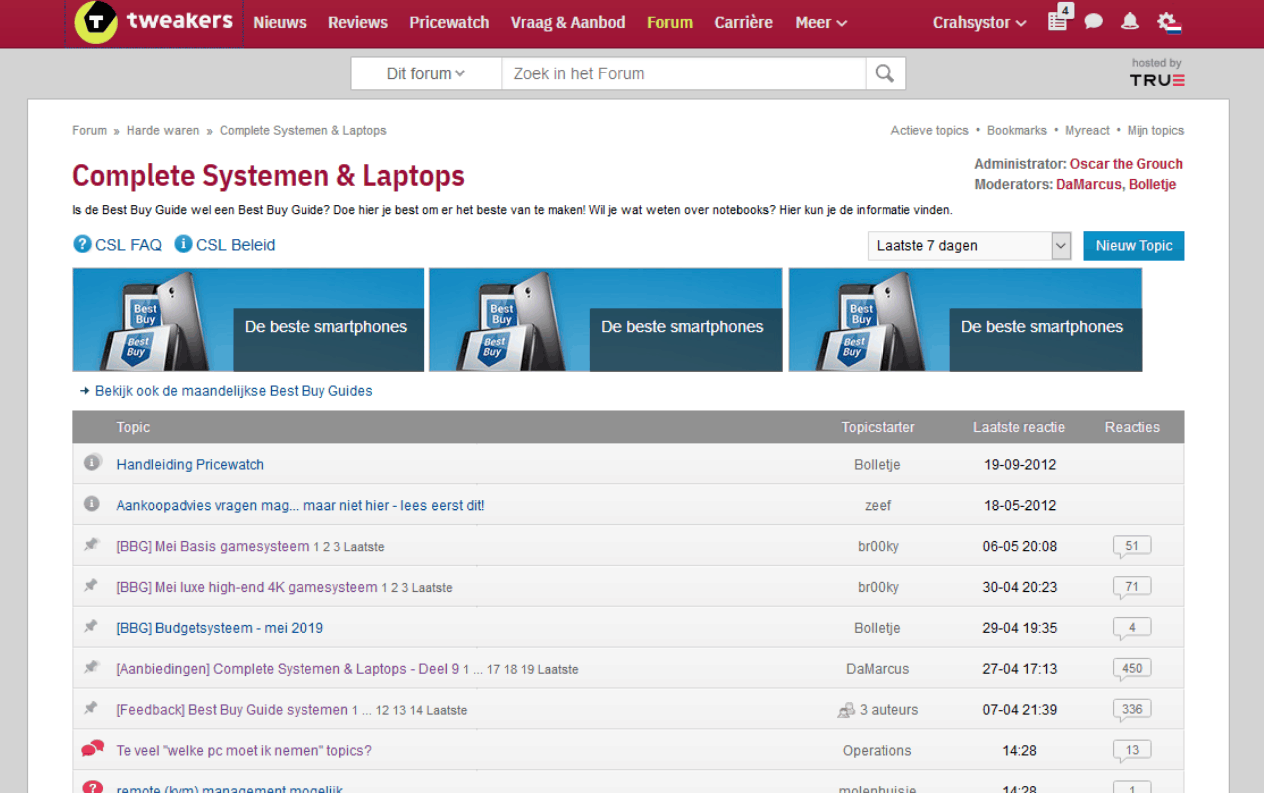Open the Crahsystor user menu
This screenshot has height=793, width=1264.
click(x=979, y=22)
